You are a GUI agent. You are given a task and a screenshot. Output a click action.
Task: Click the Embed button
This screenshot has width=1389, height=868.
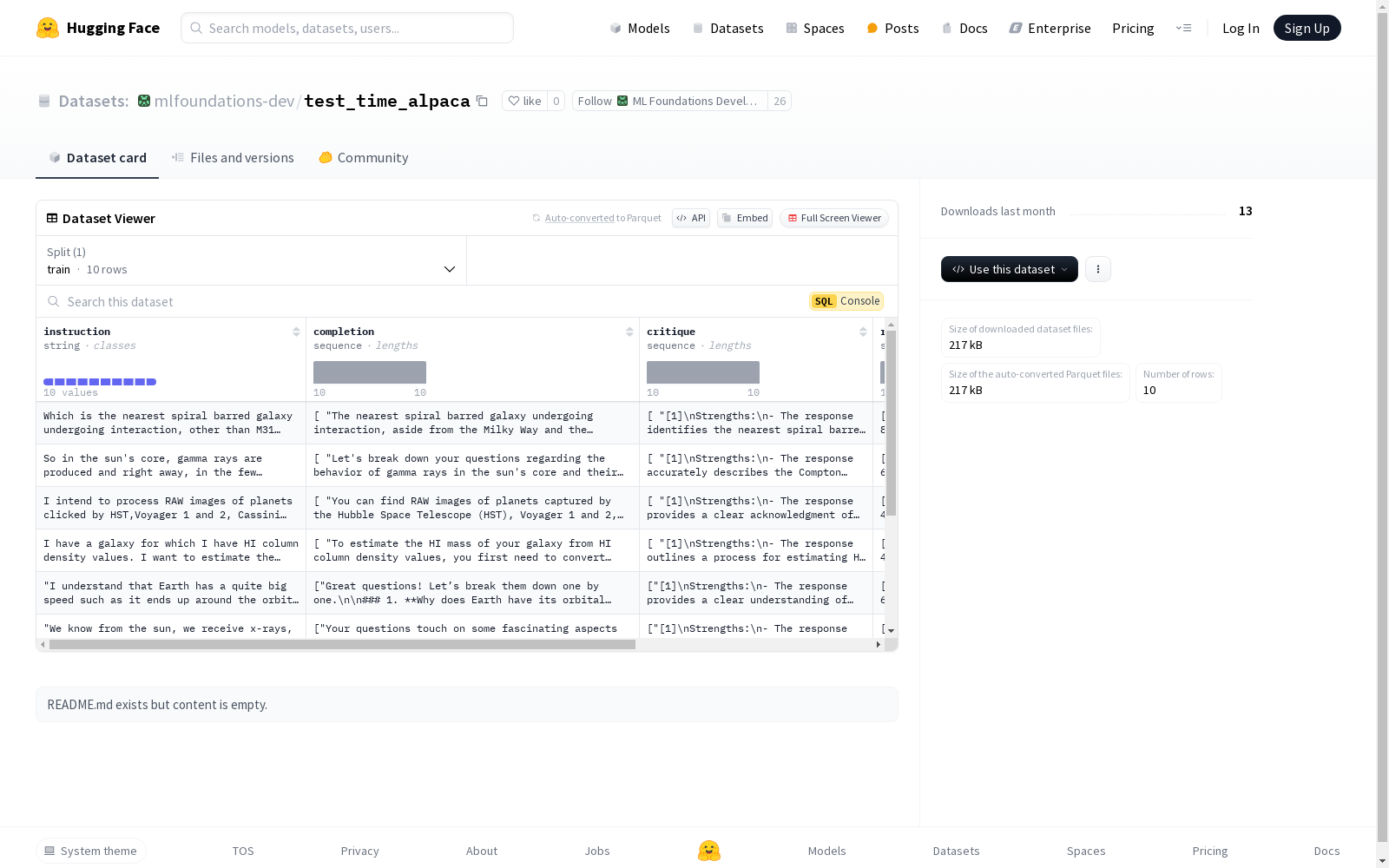click(745, 218)
